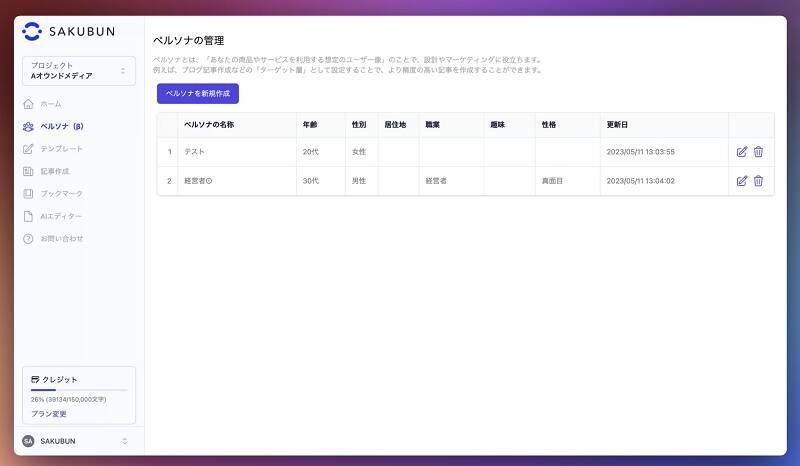Go to the ブックマーク page
This screenshot has width=800, height=466.
62,193
